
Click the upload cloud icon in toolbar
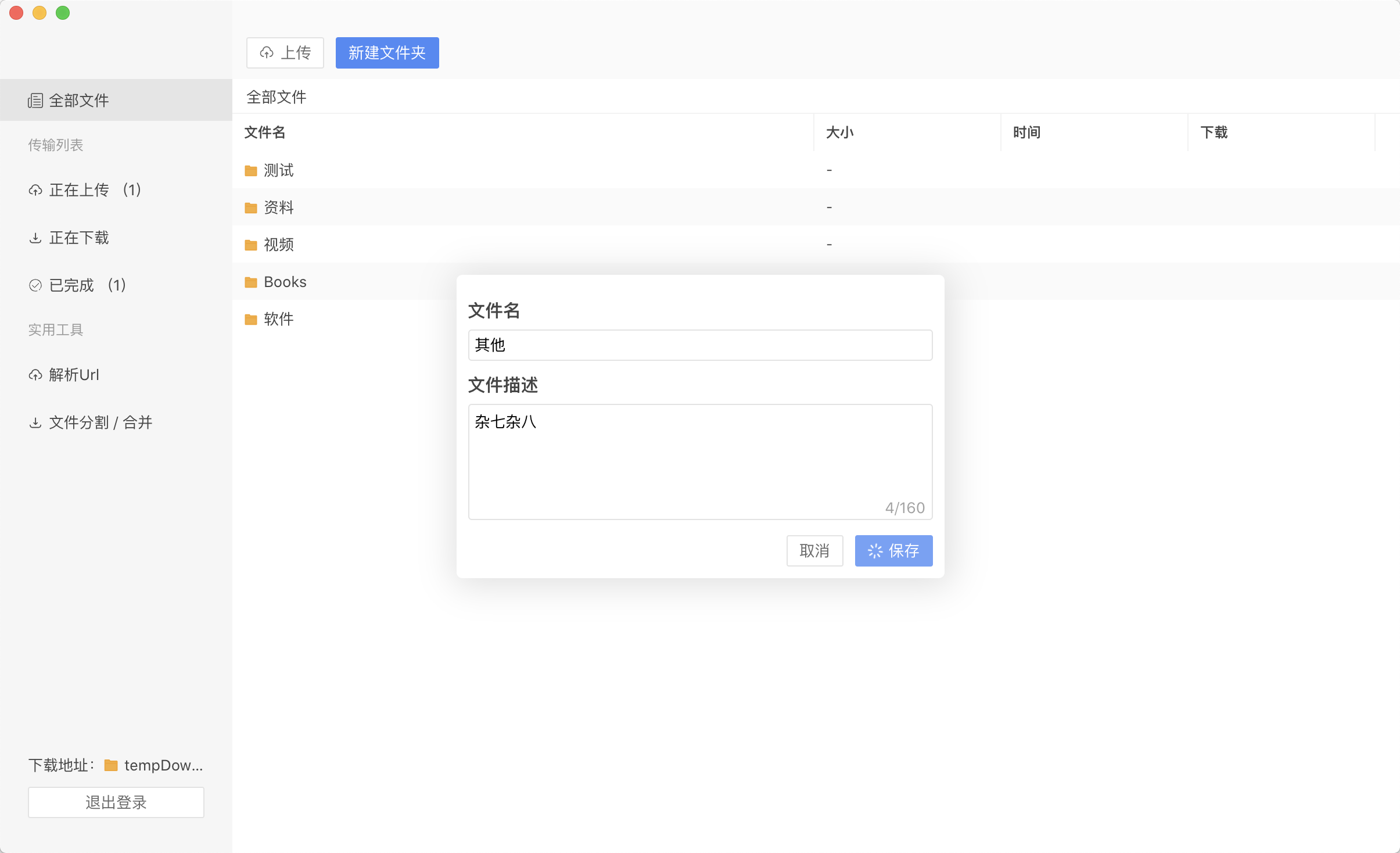click(267, 53)
